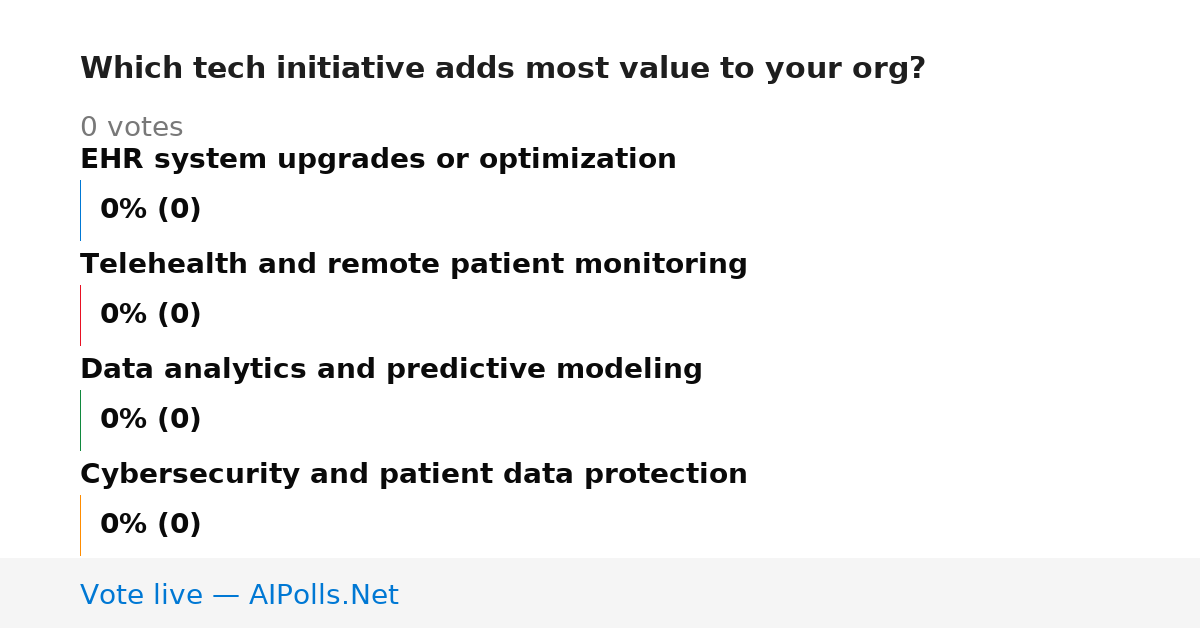Viewport: 1200px width, 628px height.
Task: Click the 0 votes total count
Action: pyautogui.click(x=132, y=128)
